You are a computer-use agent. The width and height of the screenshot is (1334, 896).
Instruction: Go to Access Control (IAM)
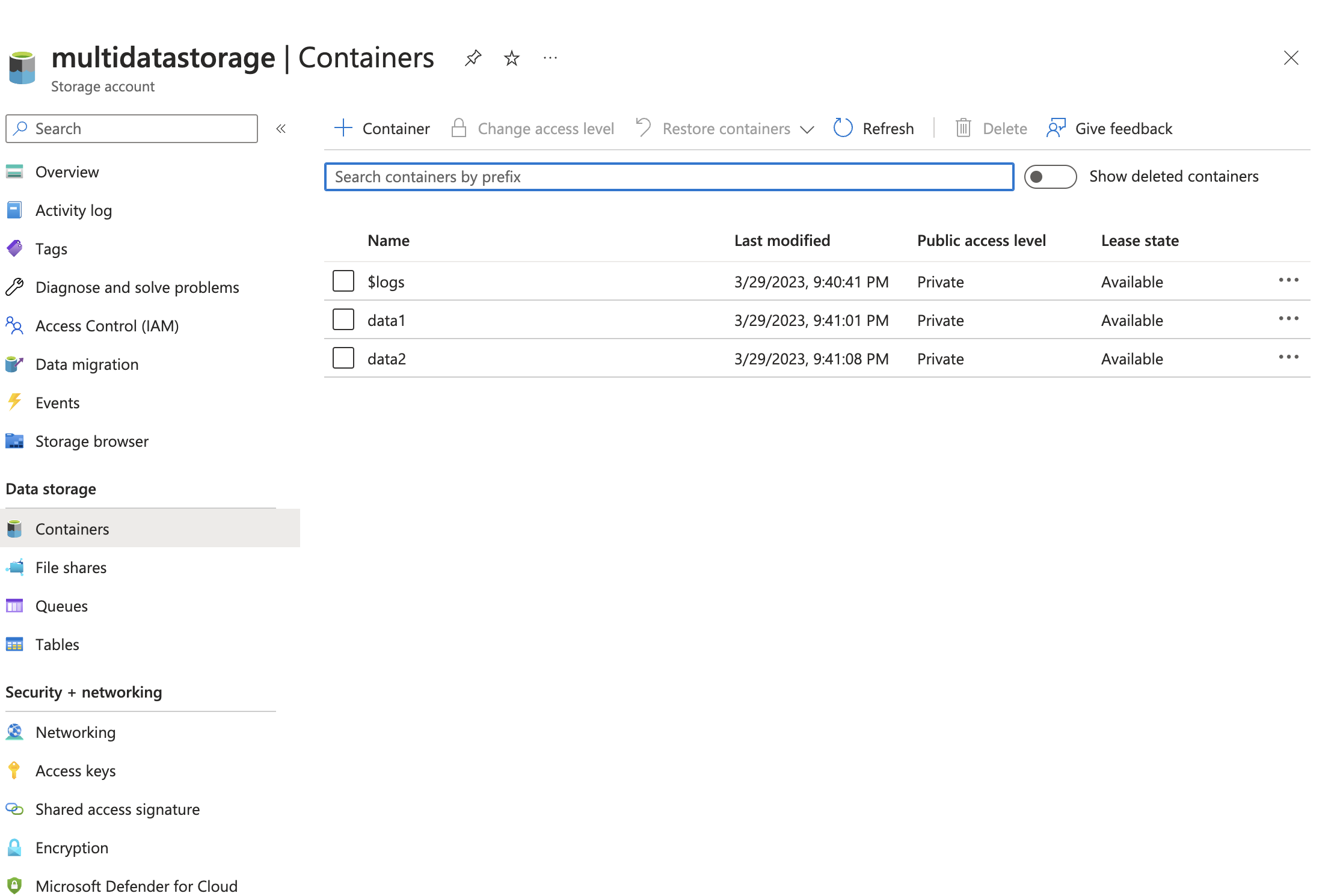click(x=107, y=326)
